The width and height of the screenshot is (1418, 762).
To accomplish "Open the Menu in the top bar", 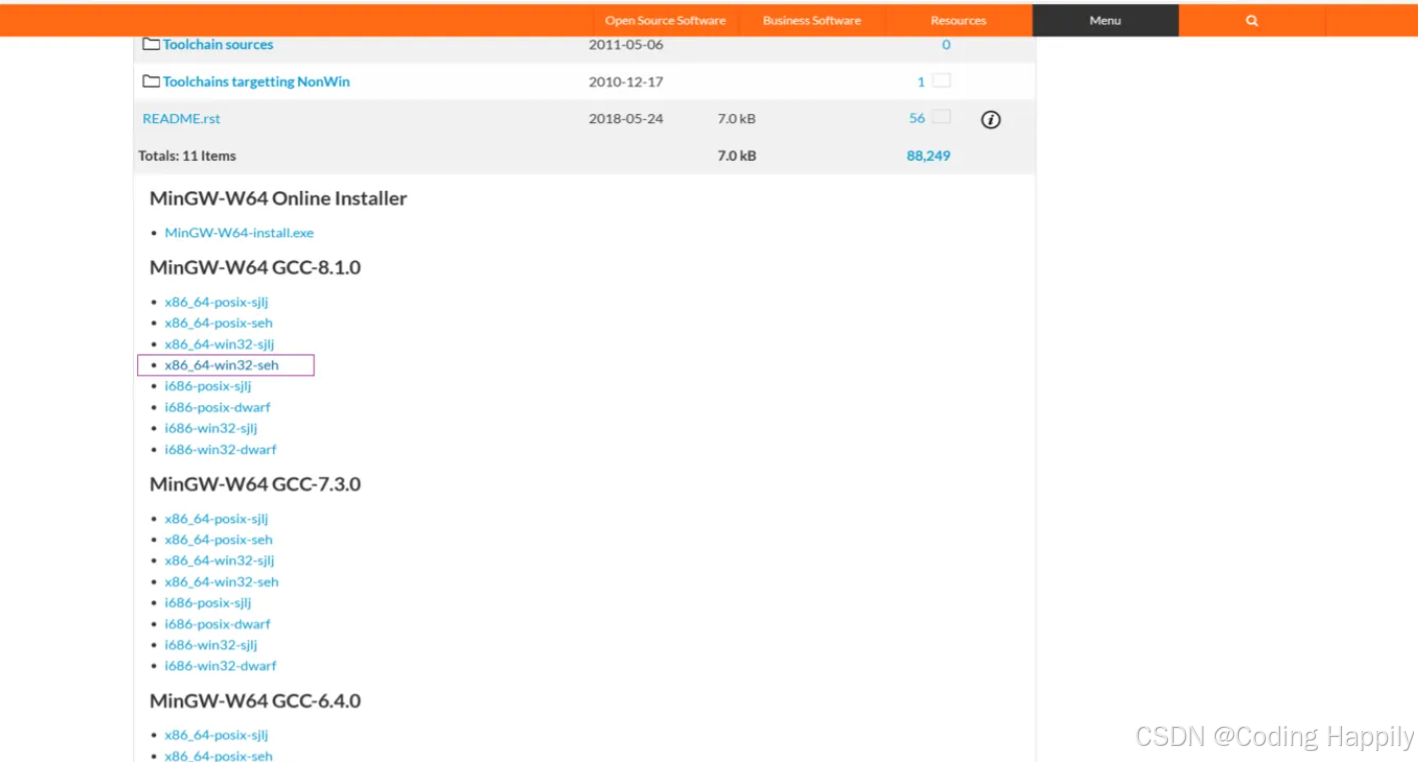I will point(1105,20).
